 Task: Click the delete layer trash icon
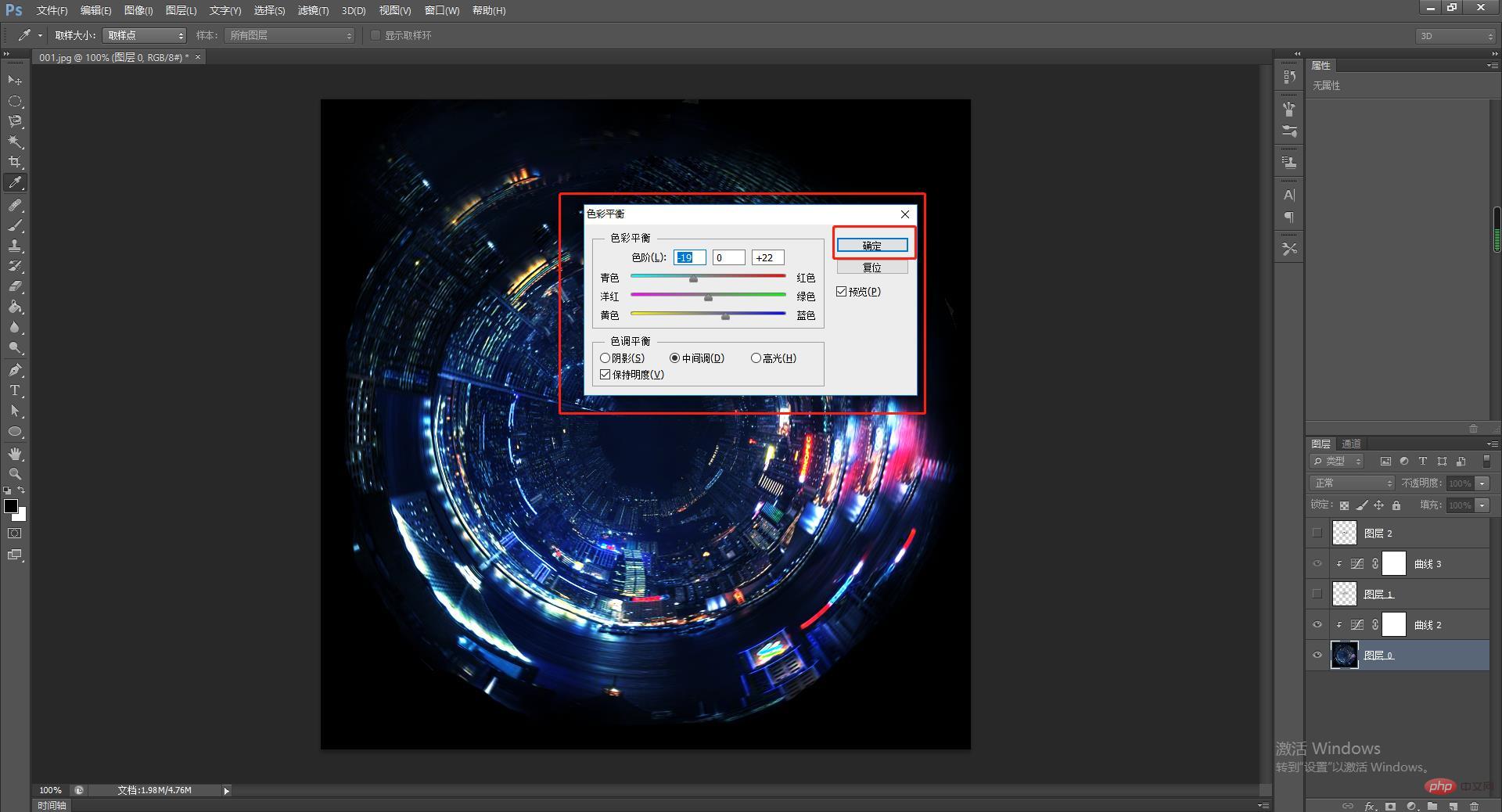click(1474, 806)
